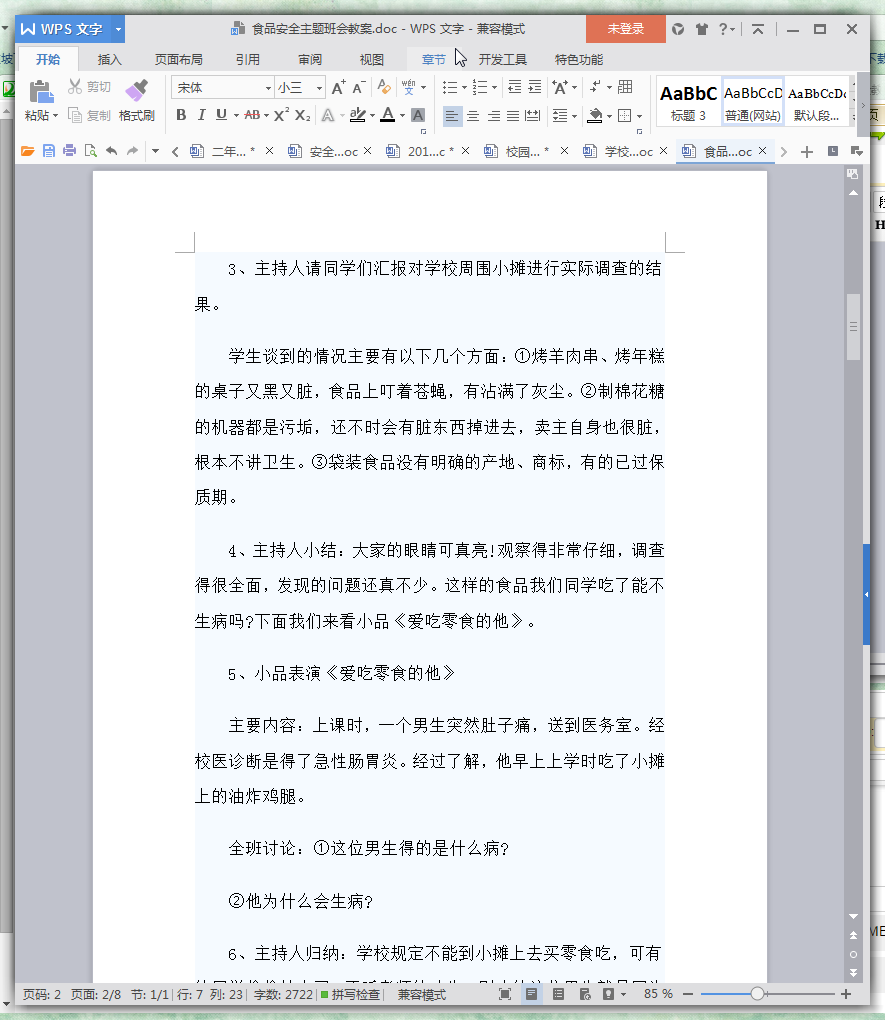Screen dimensions: 885x1020
Task: Click the Format Painter (格式刷) icon
Action: (136, 93)
